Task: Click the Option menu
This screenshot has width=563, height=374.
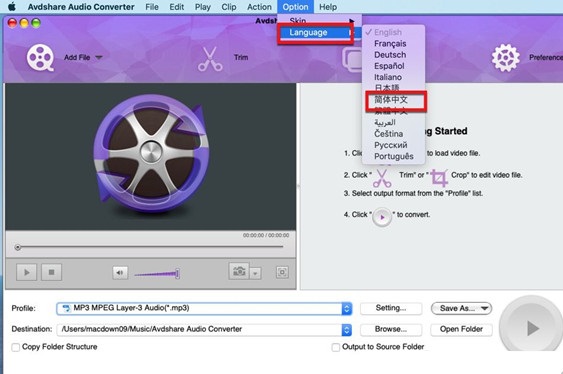Action: pyautogui.click(x=295, y=7)
